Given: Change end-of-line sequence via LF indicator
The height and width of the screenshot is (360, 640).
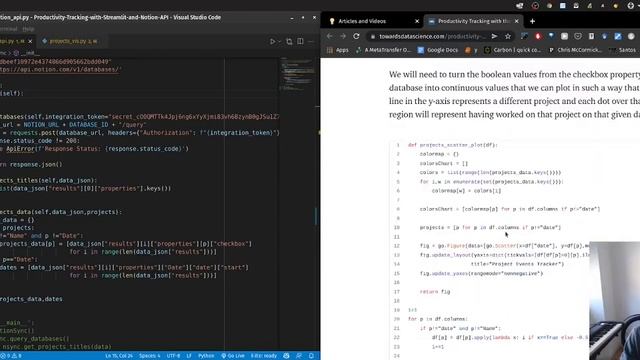Looking at the screenshot, I should pos(189,356).
